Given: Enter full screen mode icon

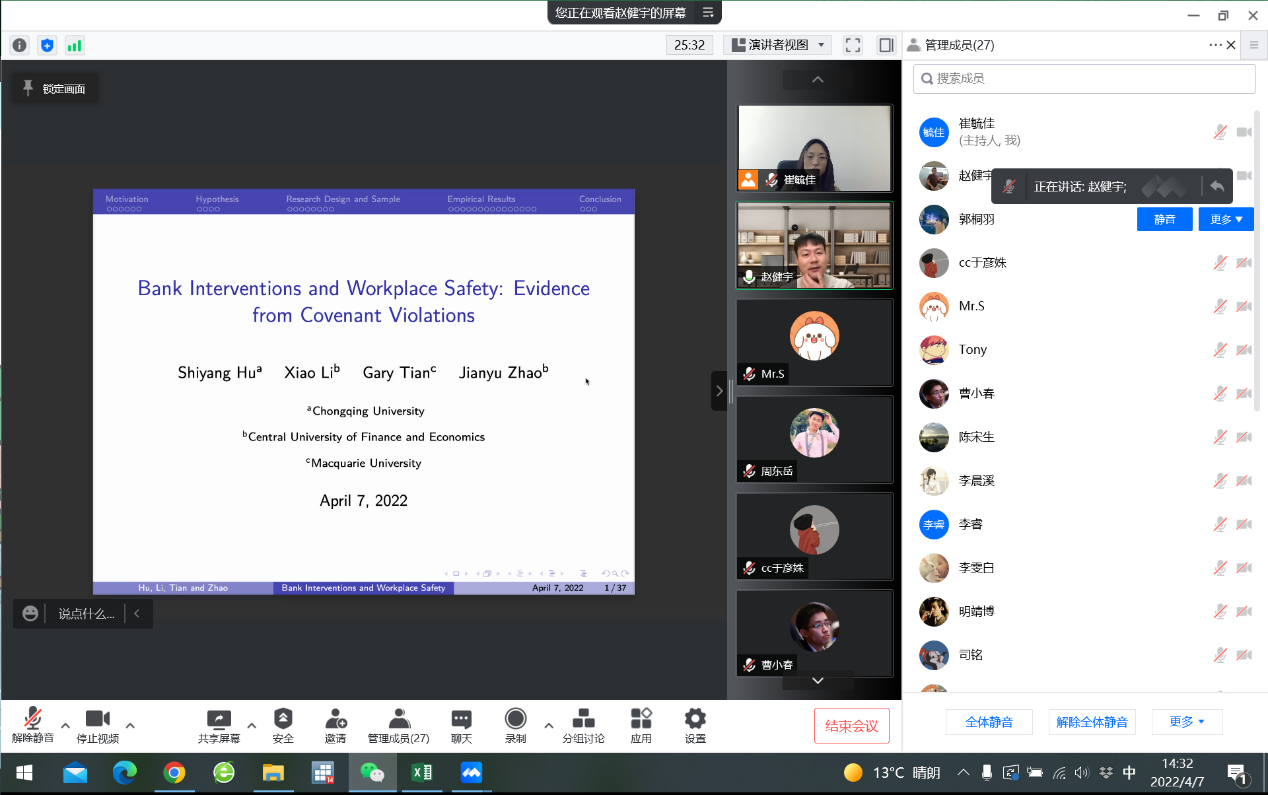Looking at the screenshot, I should pyautogui.click(x=853, y=45).
